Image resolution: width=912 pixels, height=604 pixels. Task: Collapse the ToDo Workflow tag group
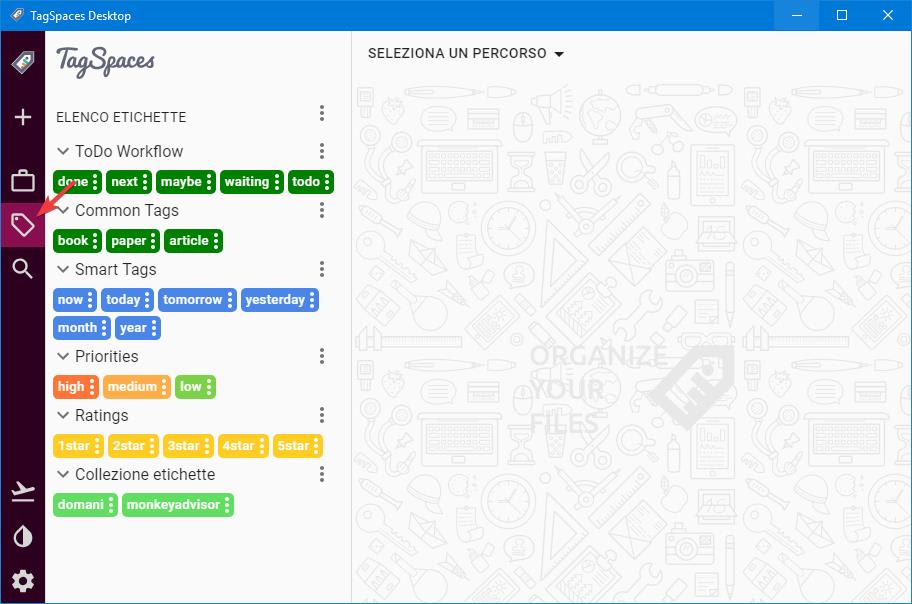63,151
